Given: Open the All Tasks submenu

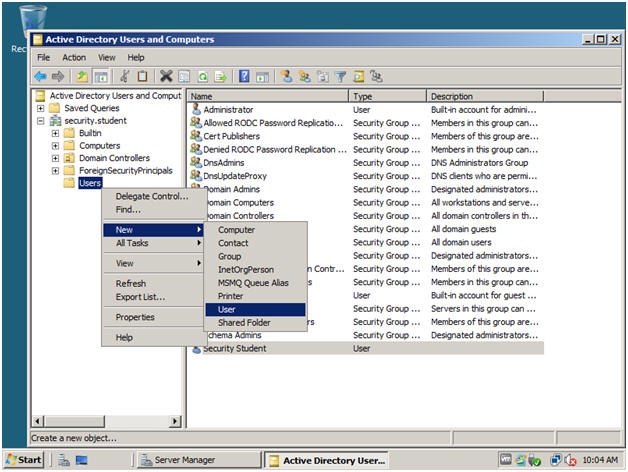Looking at the screenshot, I should click(153, 243).
